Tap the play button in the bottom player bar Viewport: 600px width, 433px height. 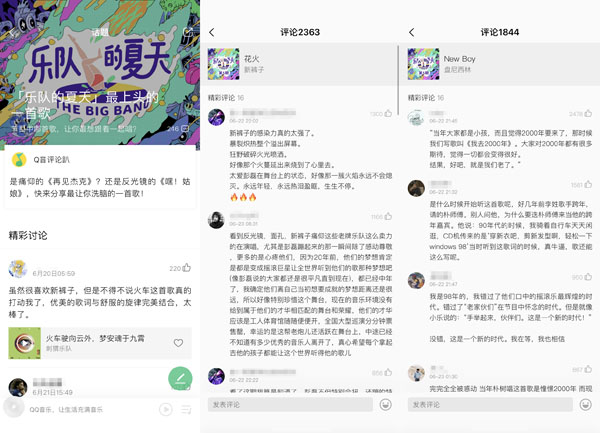click(x=165, y=410)
